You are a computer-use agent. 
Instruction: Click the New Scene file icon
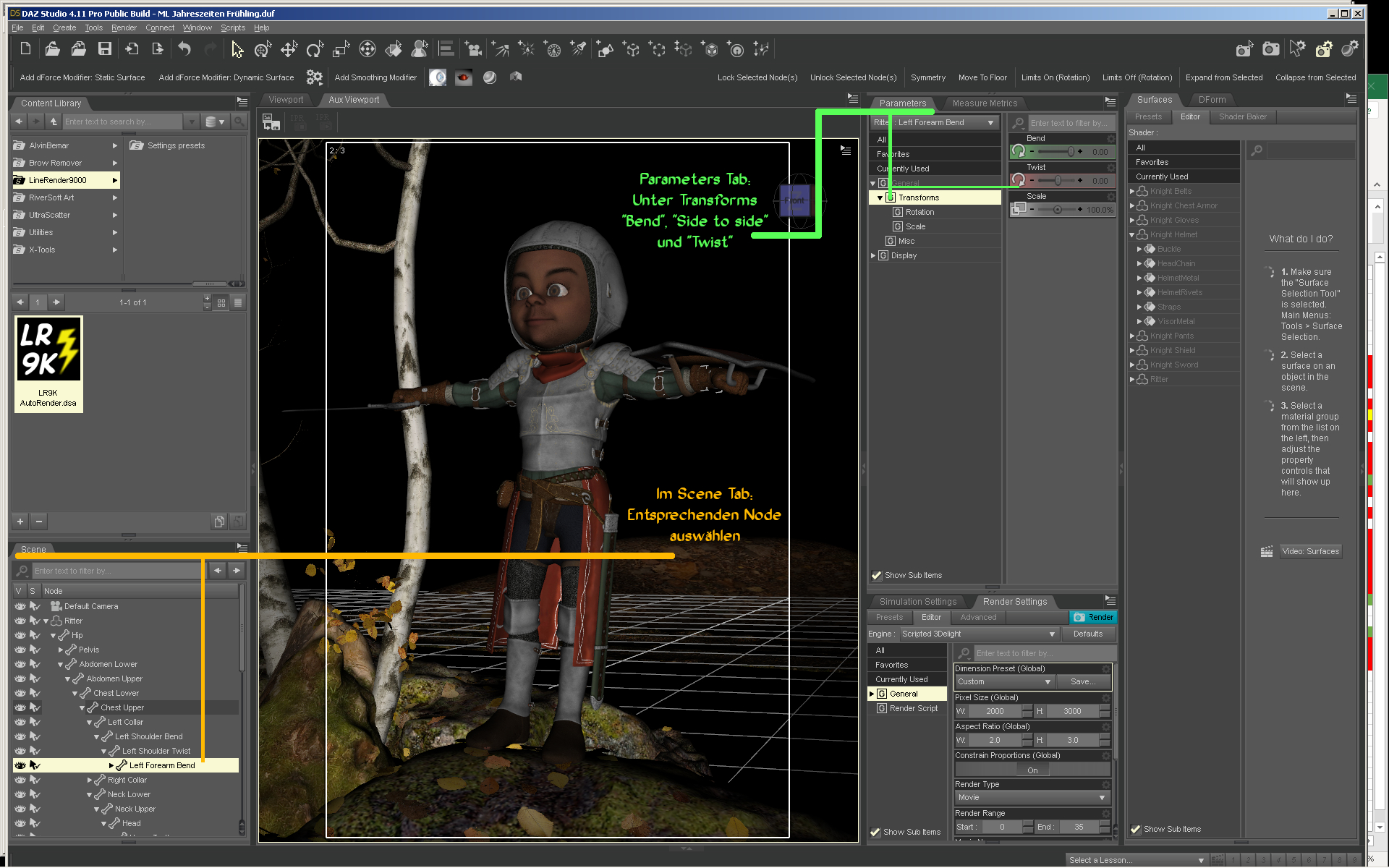click(x=25, y=49)
